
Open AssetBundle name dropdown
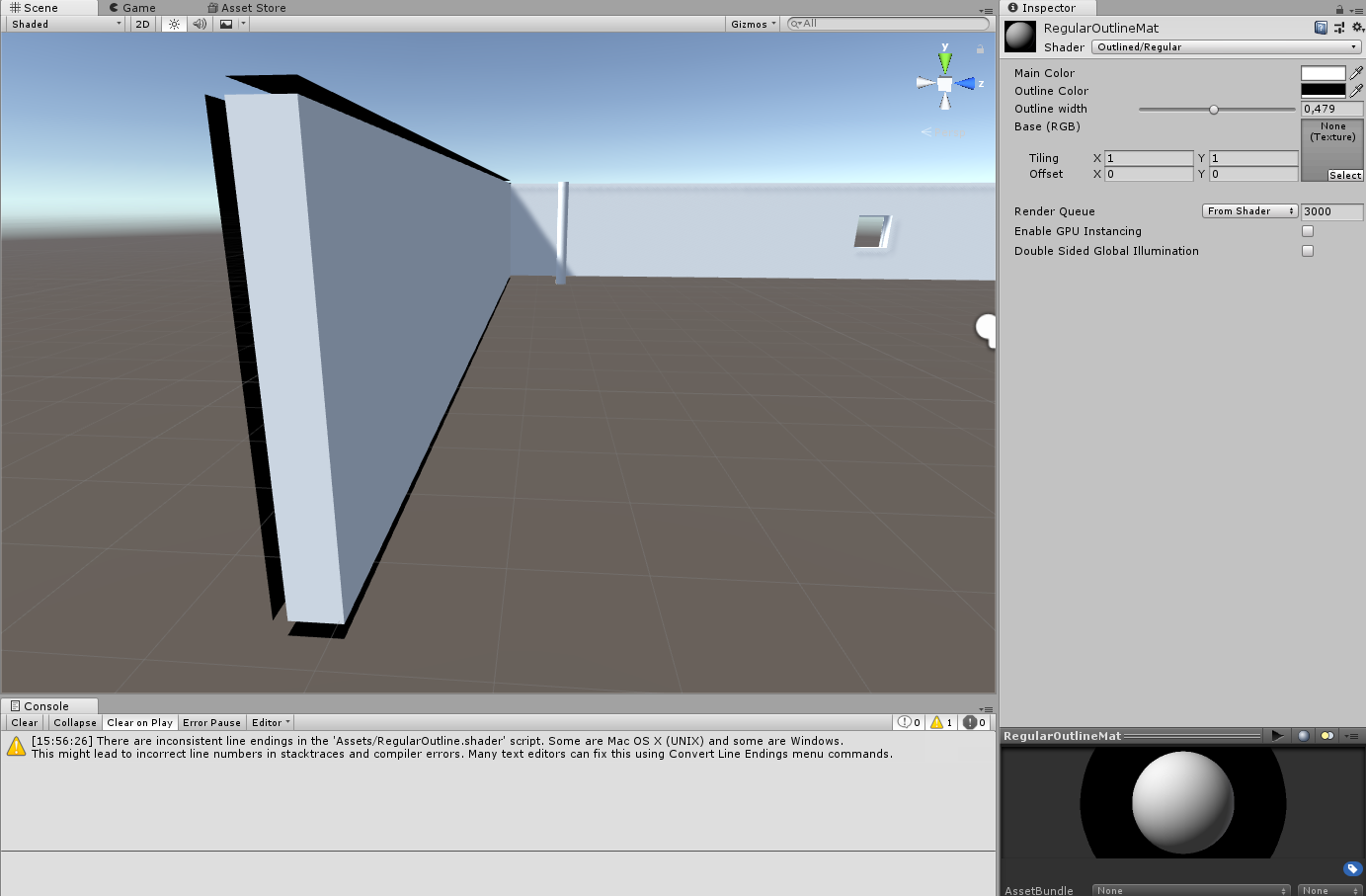[x=1191, y=890]
